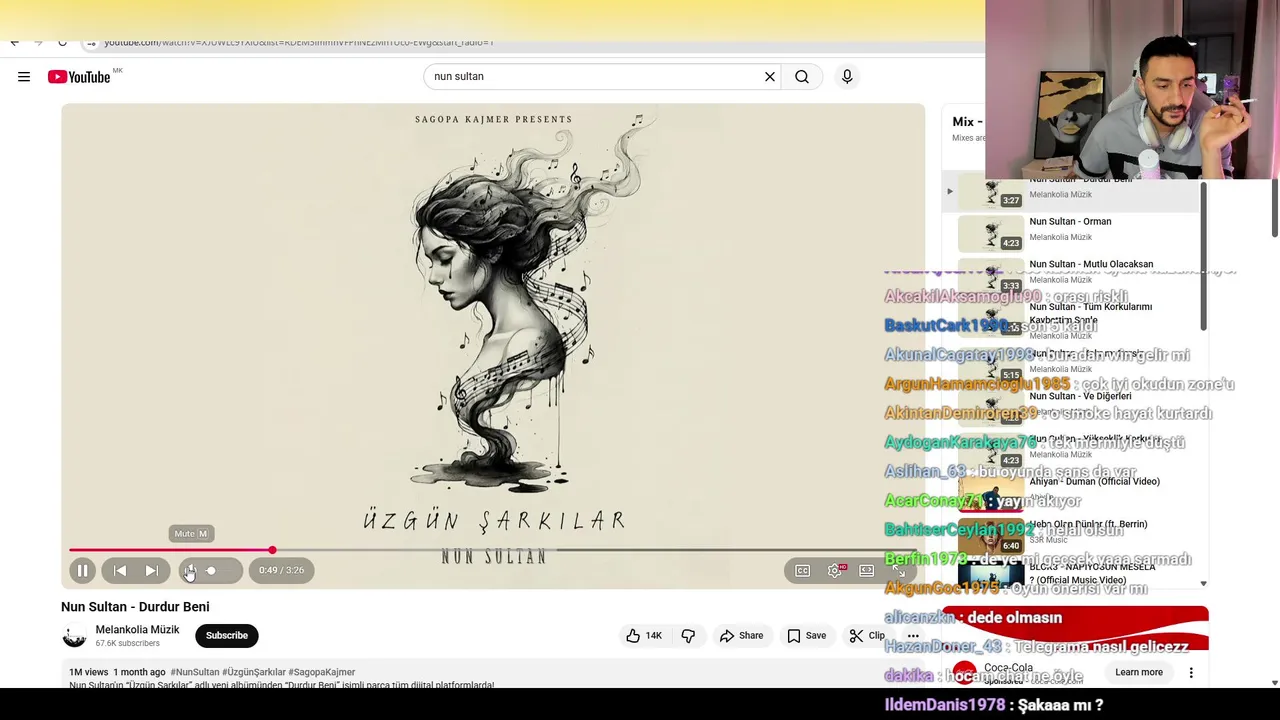Create a clip of the video
The width and height of the screenshot is (1280, 720).
867,635
